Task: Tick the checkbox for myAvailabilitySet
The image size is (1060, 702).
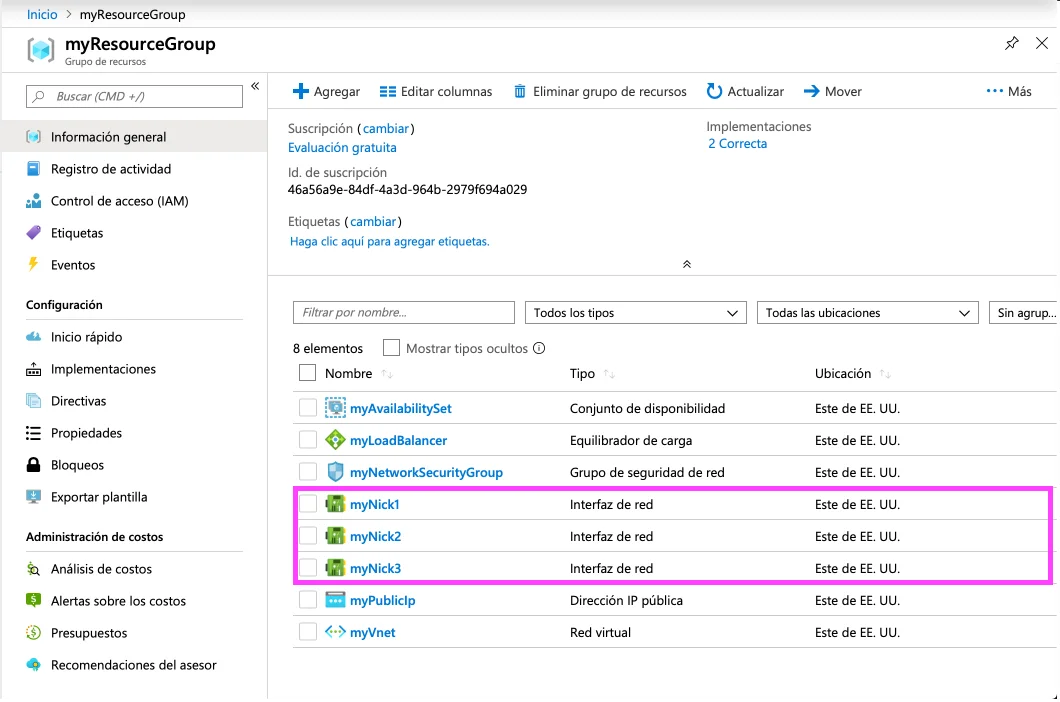Action: pyautogui.click(x=308, y=408)
